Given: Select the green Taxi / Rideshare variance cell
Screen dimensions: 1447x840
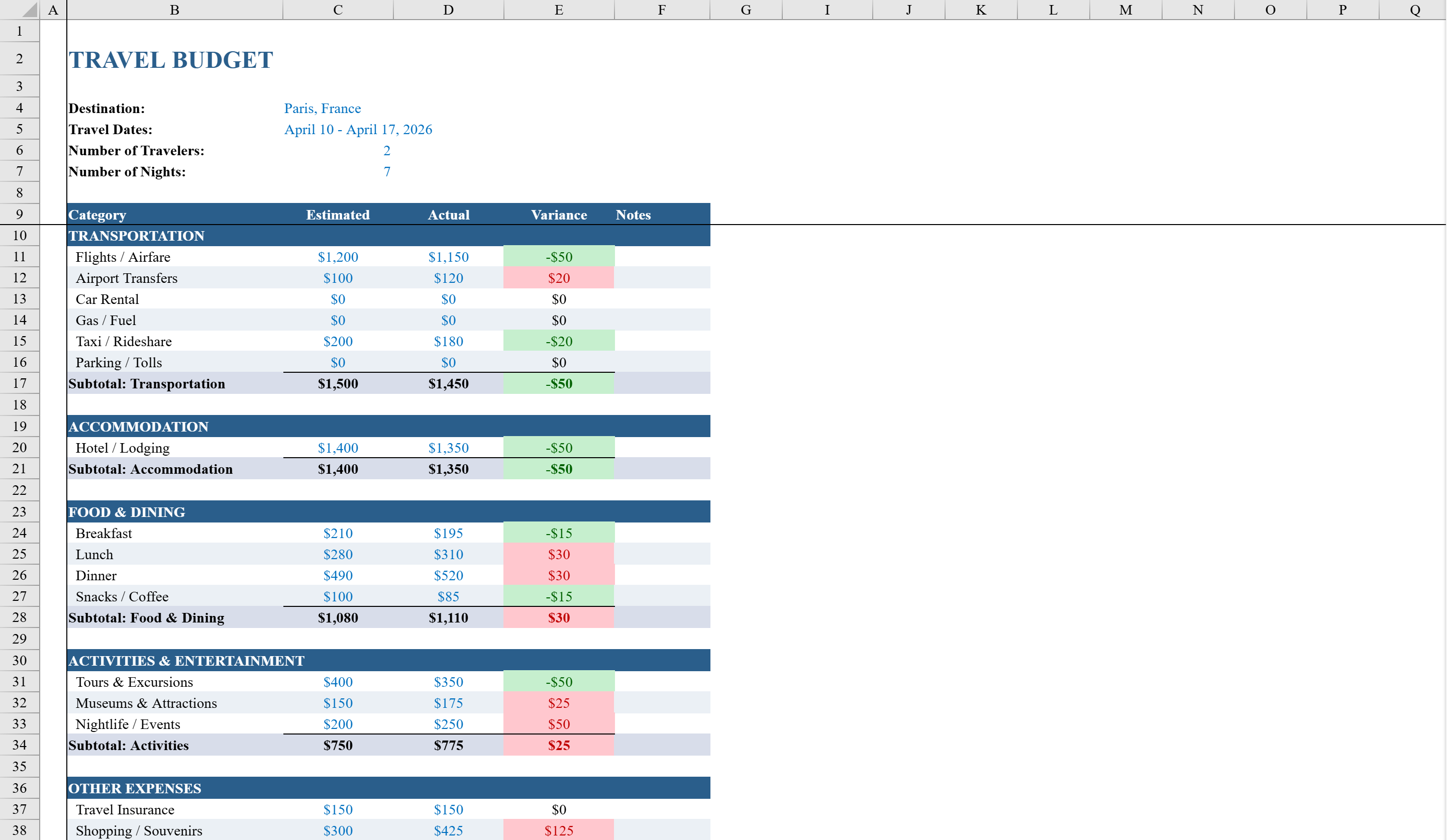Looking at the screenshot, I should click(558, 341).
